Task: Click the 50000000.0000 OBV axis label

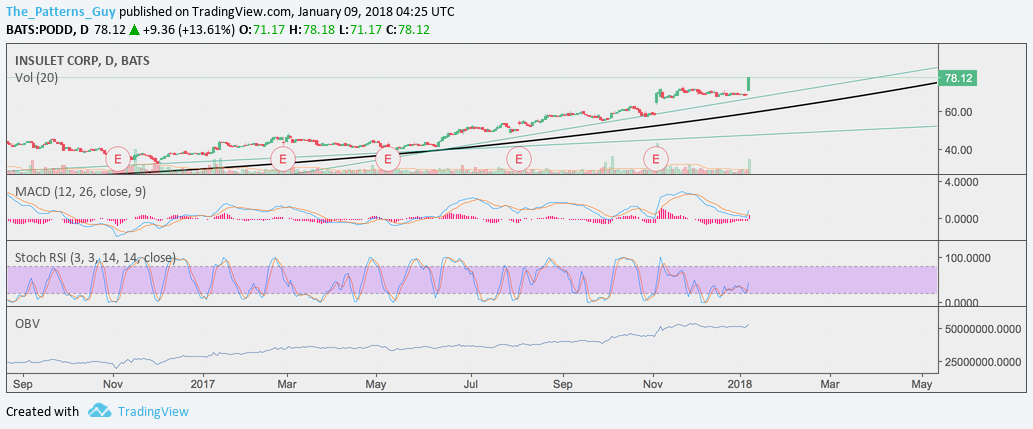Action: click(x=984, y=328)
